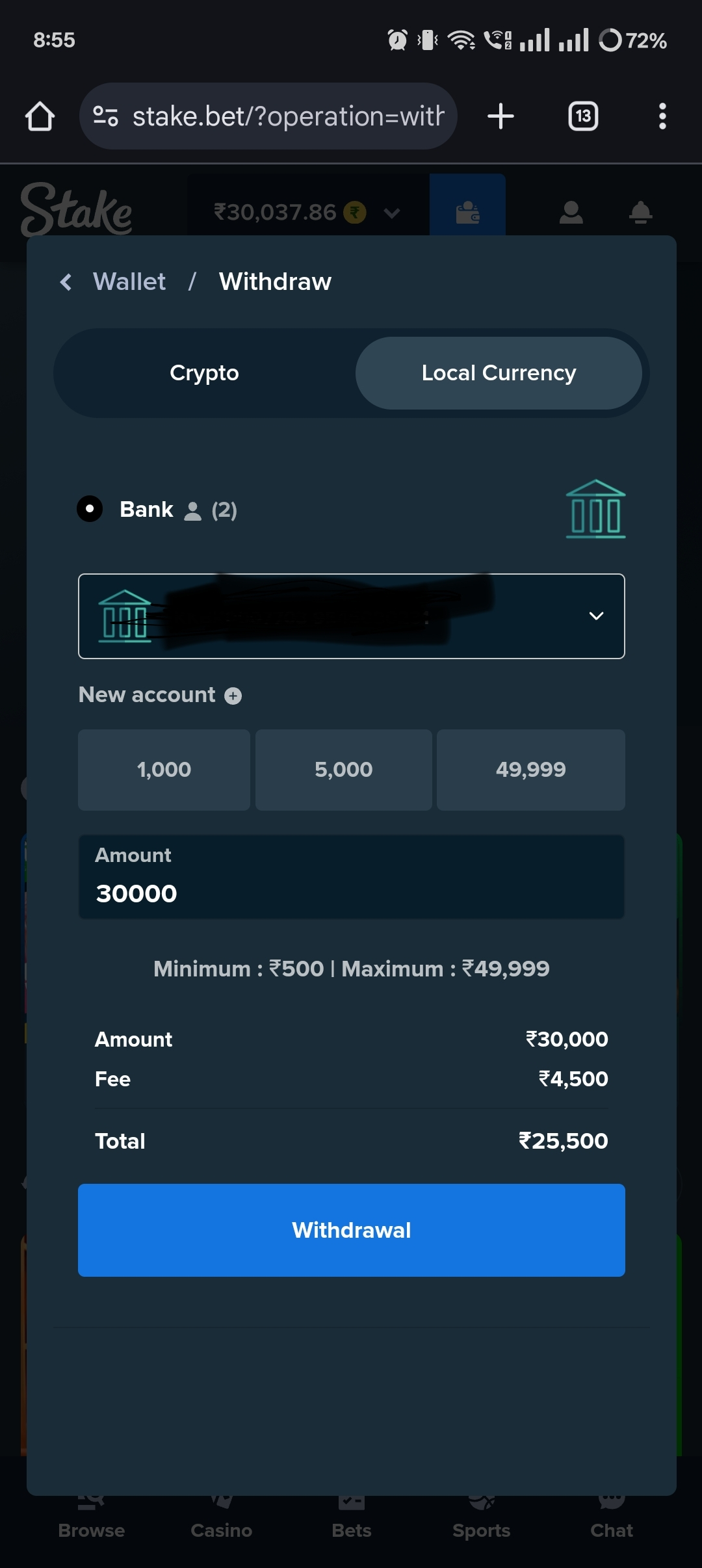
Task: Expand the bank account dropdown
Action: click(352, 616)
